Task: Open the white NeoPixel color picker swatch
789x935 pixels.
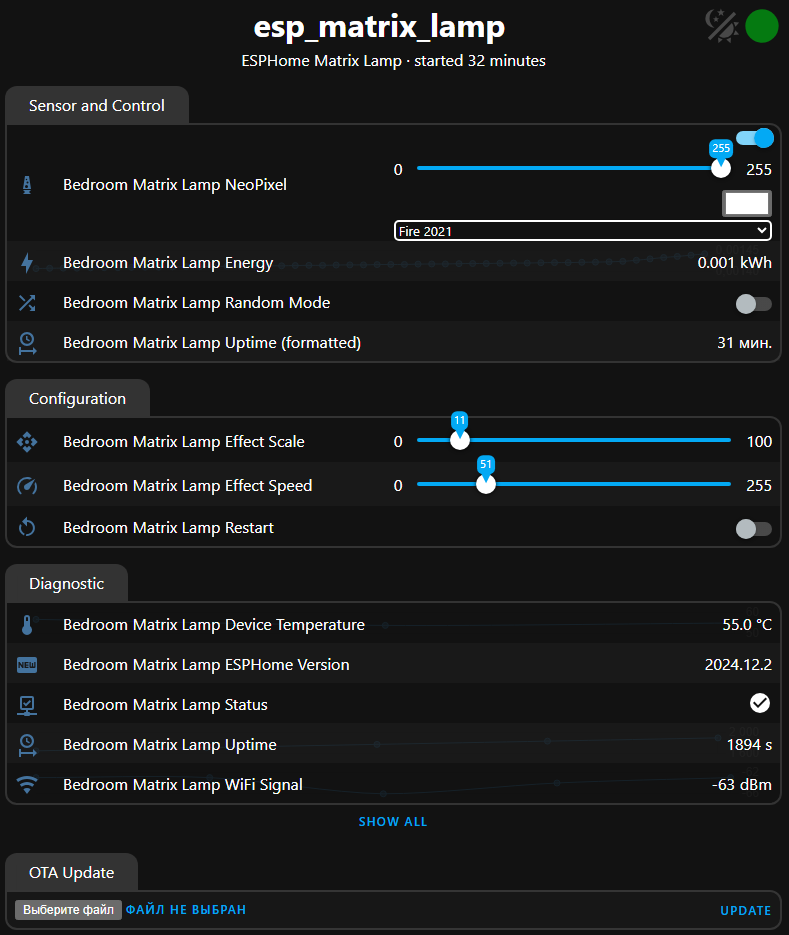Action: click(x=746, y=203)
